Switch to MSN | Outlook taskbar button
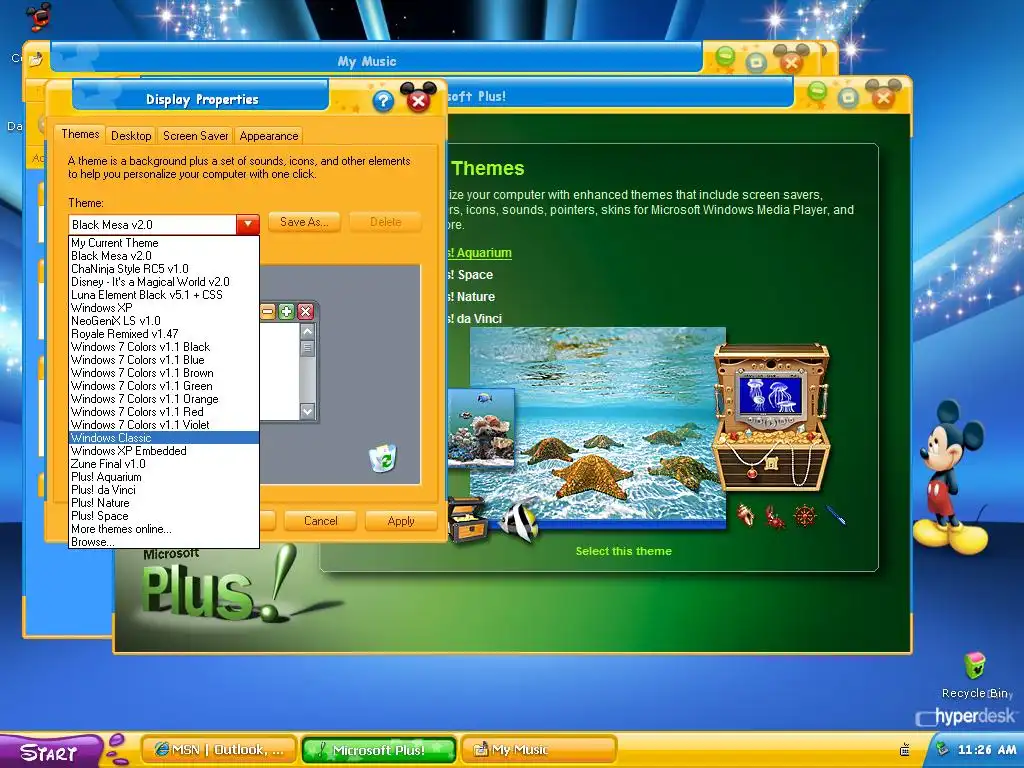The image size is (1024, 768). pyautogui.click(x=219, y=750)
